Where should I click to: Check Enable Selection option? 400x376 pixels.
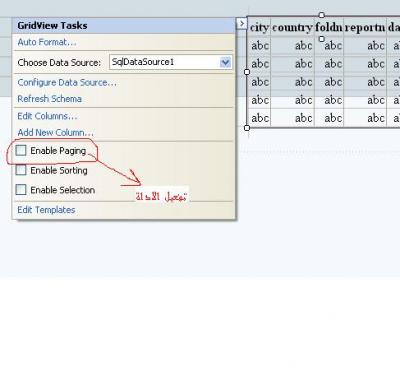coord(21,190)
